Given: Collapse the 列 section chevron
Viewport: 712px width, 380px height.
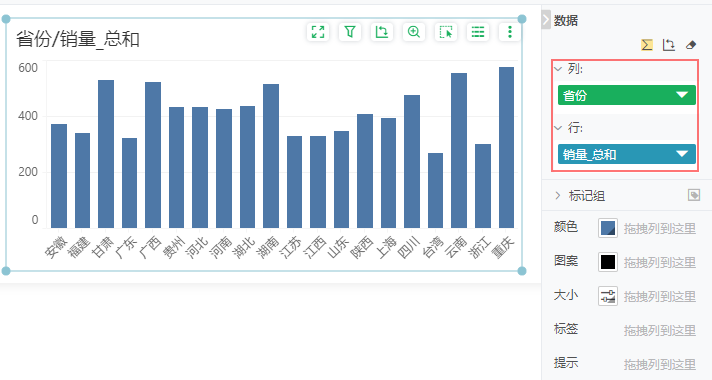Looking at the screenshot, I should coord(558,69).
